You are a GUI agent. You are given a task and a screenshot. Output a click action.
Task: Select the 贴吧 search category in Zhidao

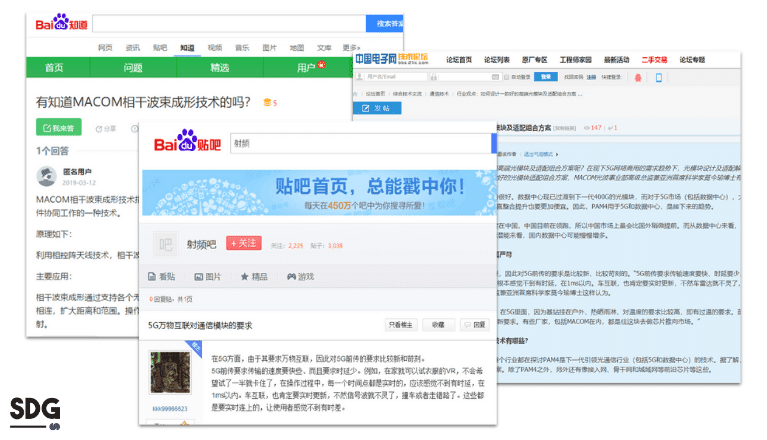click(x=160, y=47)
